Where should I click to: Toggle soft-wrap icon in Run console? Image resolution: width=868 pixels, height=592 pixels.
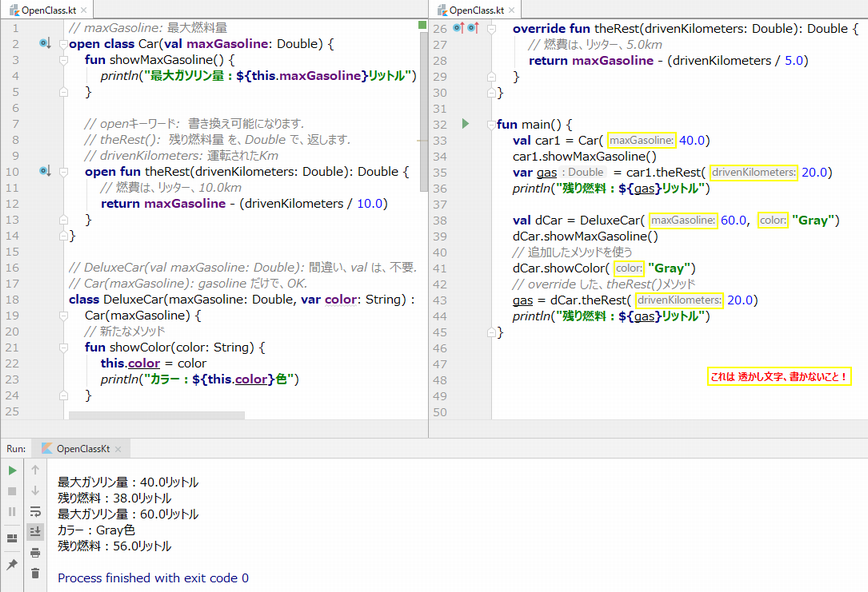tap(35, 511)
